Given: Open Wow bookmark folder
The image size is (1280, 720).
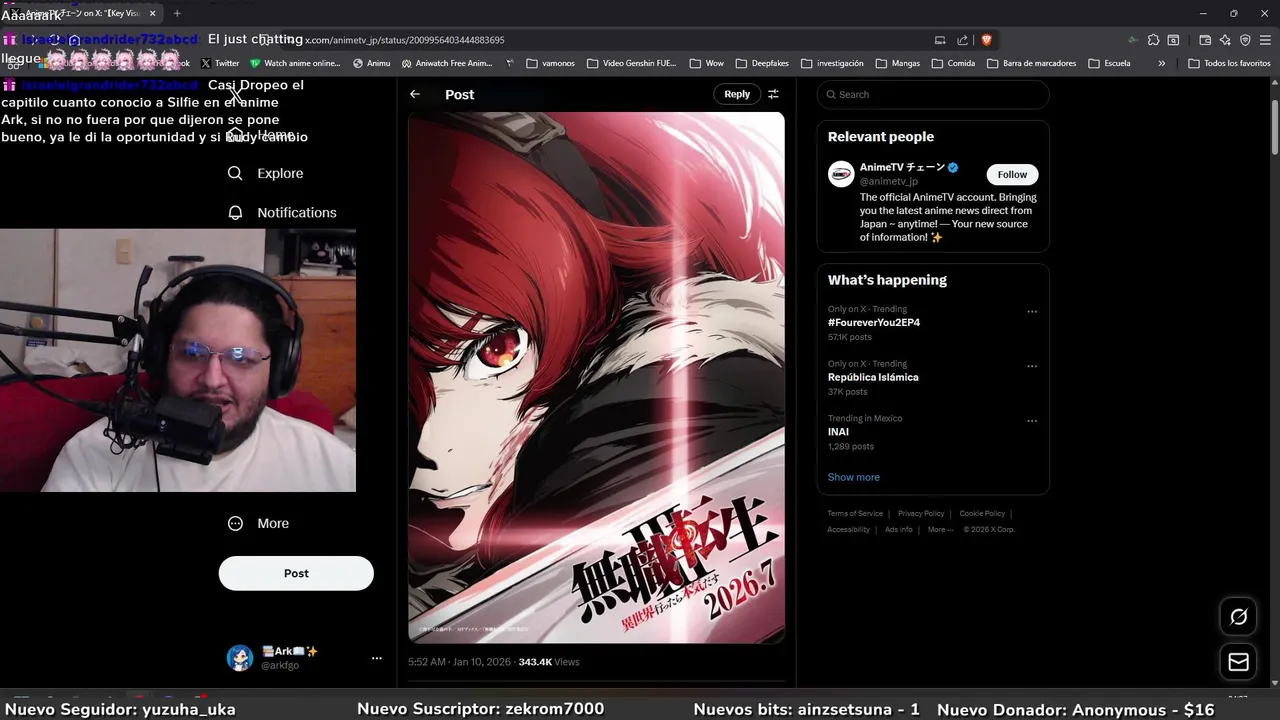Looking at the screenshot, I should point(707,63).
